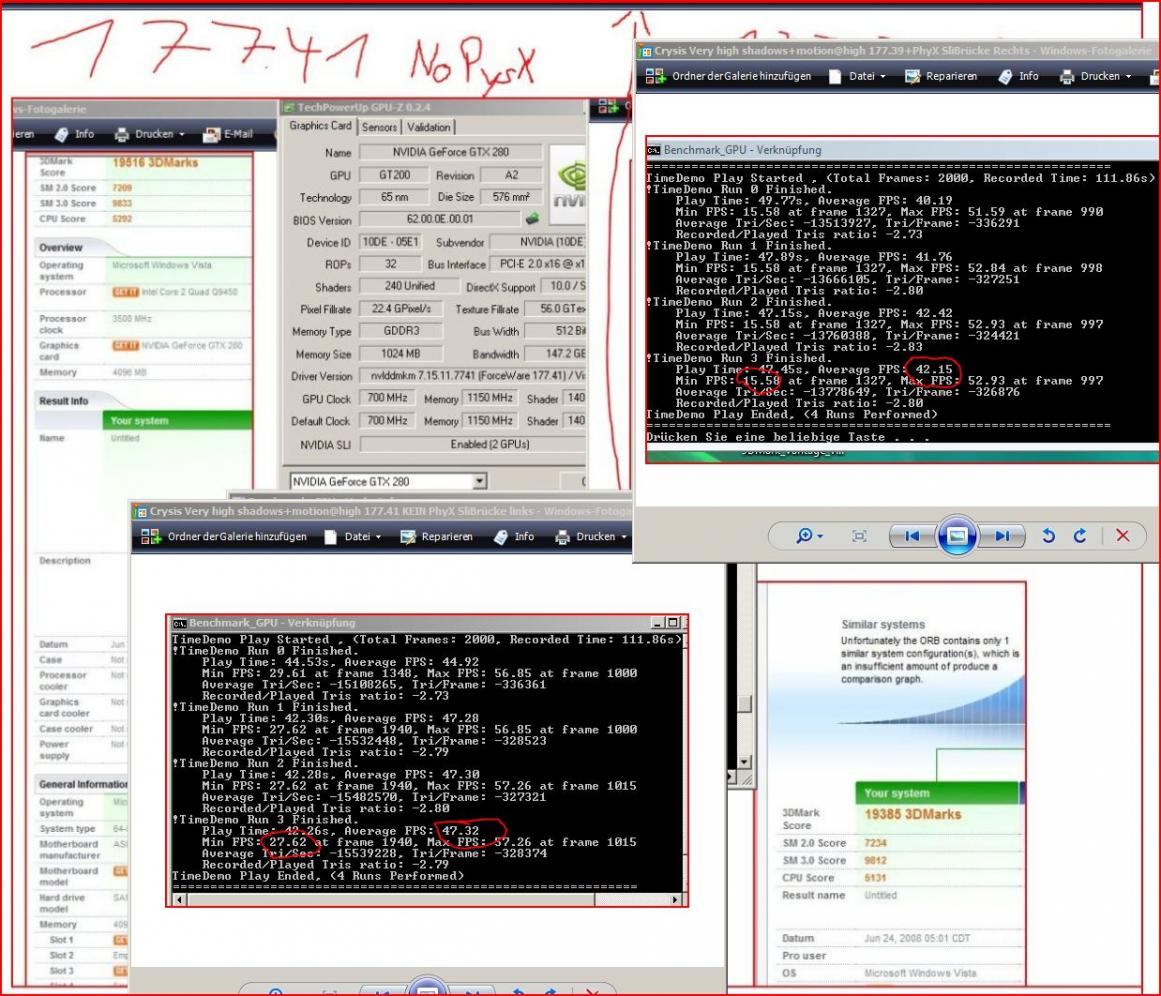Image resolution: width=1161 pixels, height=996 pixels.
Task: Click the Pixel Fillrate value 22.4 GPixel/s
Action: (401, 309)
